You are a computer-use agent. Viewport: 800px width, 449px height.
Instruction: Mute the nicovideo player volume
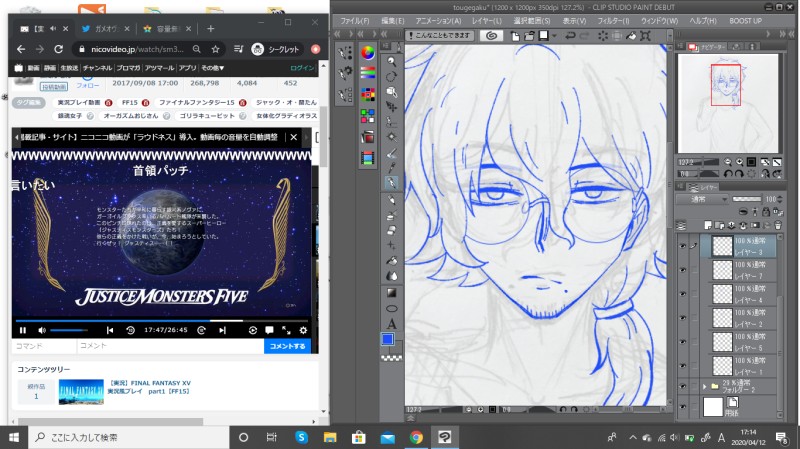pos(42,330)
